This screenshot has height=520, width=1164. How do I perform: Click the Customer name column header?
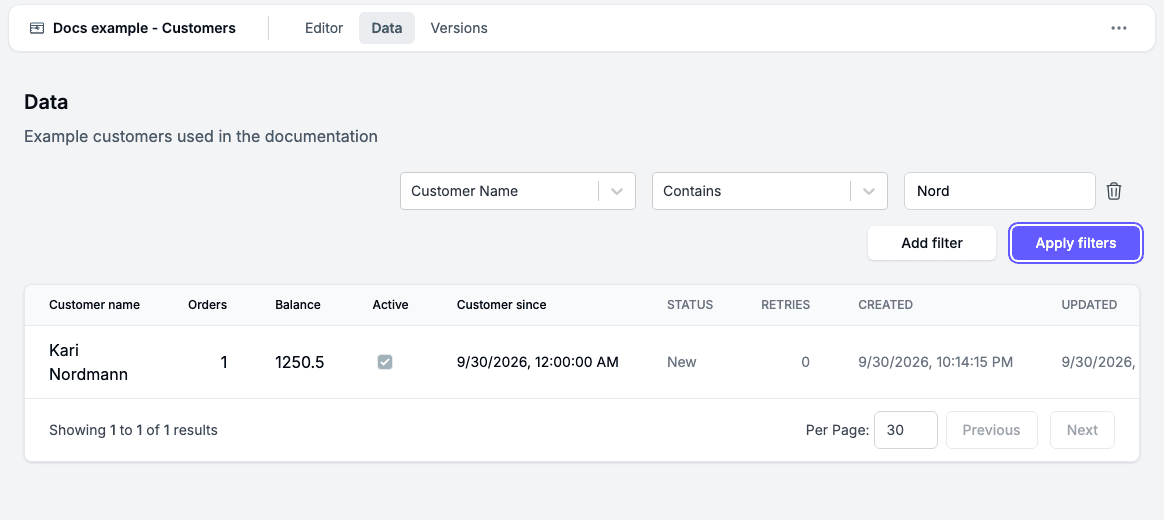94,305
